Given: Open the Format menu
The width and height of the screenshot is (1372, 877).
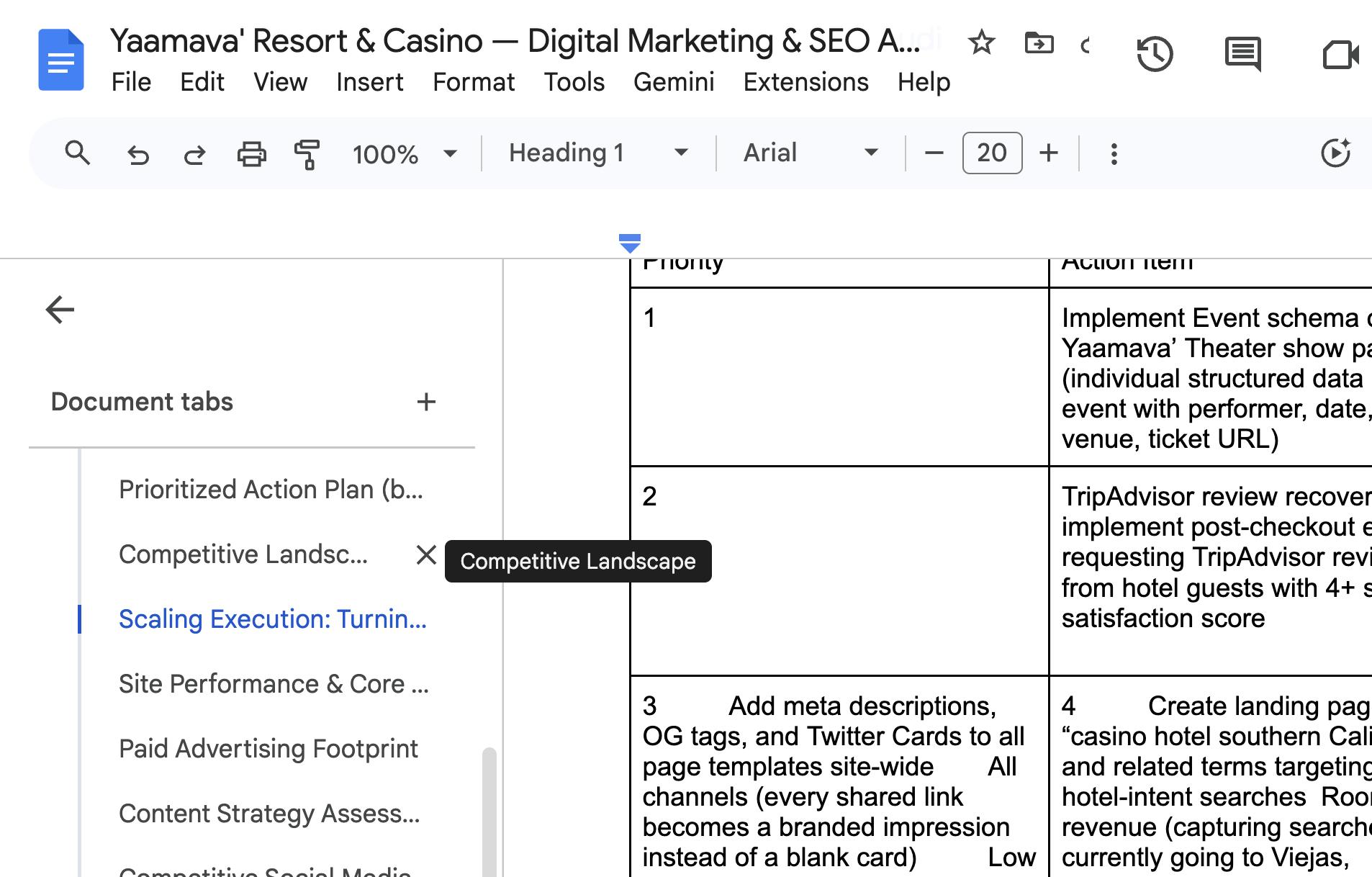Looking at the screenshot, I should point(473,82).
